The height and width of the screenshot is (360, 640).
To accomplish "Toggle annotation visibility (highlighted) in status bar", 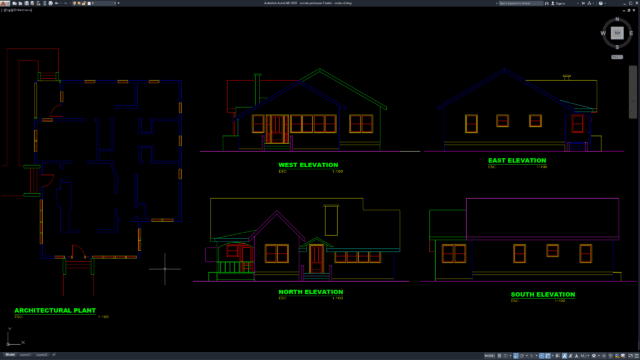I will coord(564,356).
